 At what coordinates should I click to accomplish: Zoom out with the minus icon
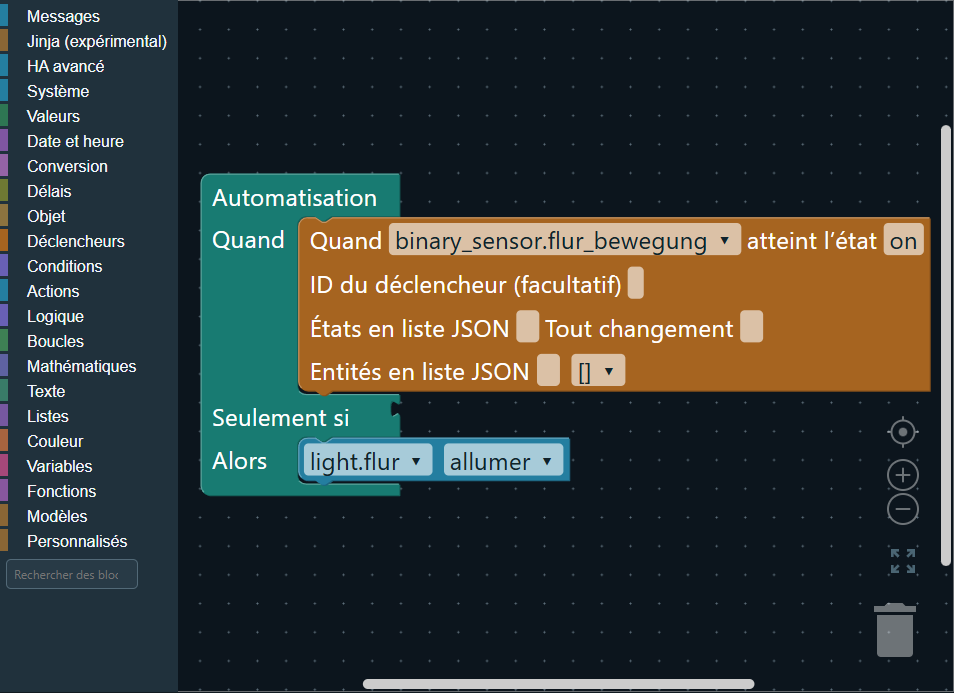[x=903, y=509]
